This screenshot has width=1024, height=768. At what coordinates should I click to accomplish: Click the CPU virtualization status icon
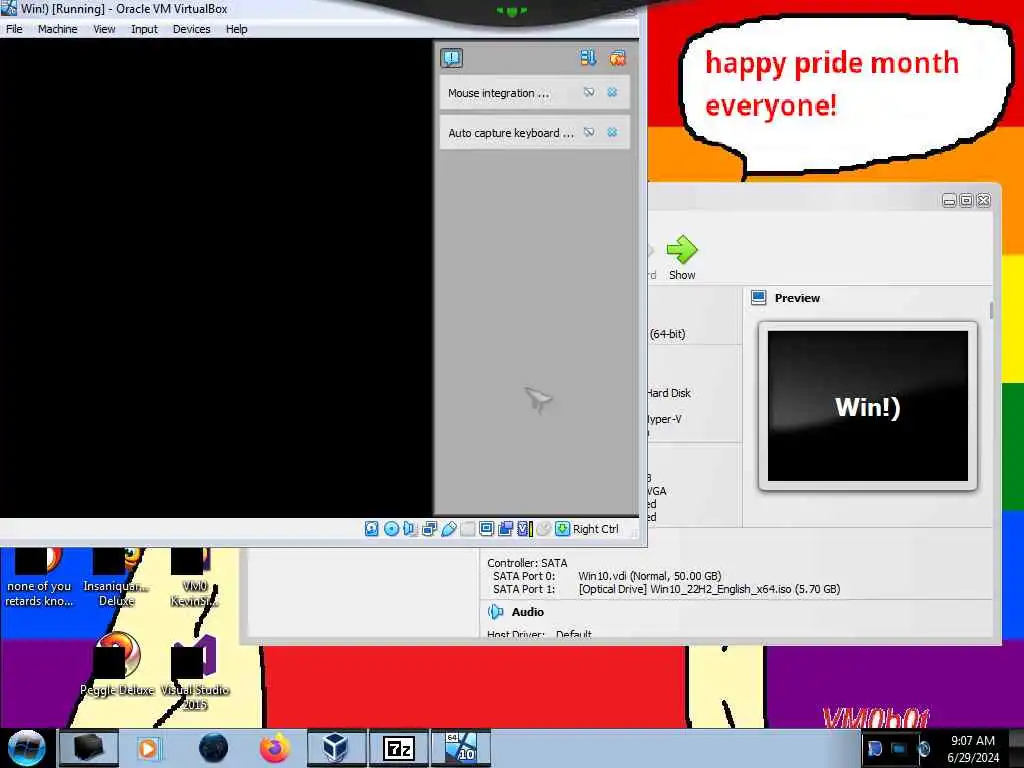tap(524, 529)
